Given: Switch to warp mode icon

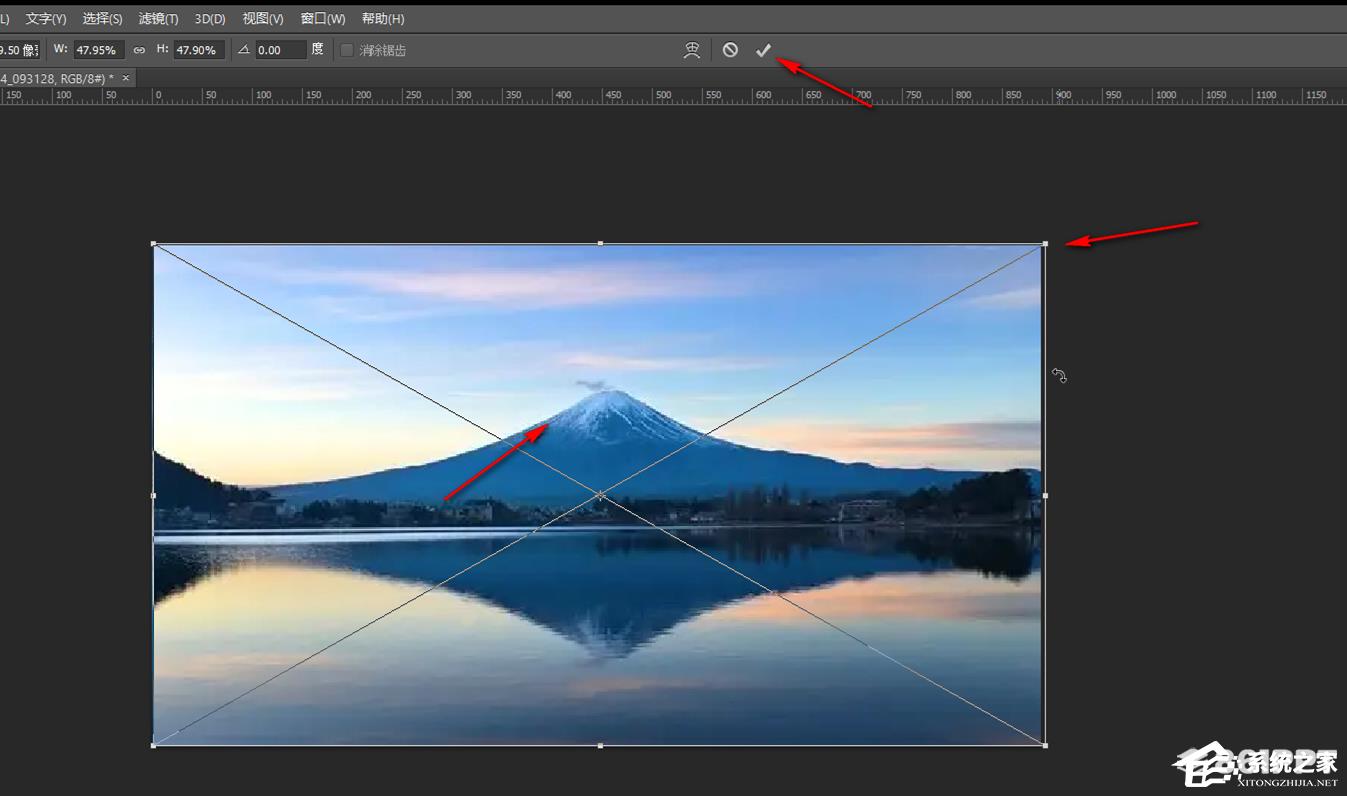Looking at the screenshot, I should (692, 50).
